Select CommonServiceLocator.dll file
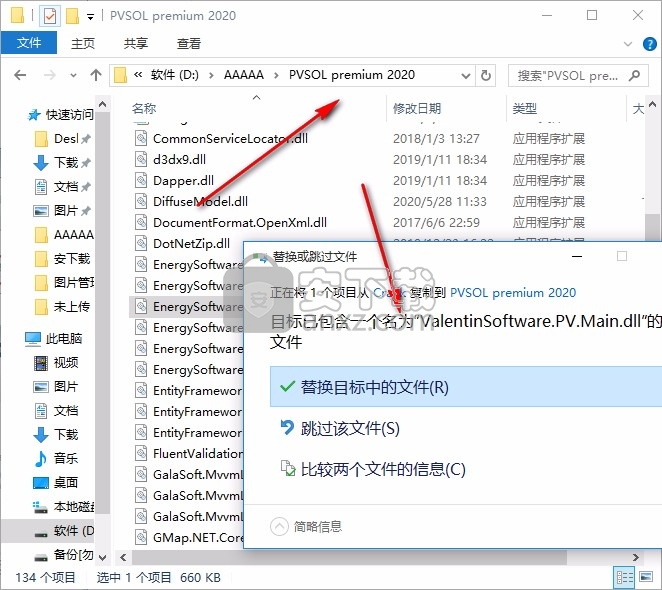 230,138
